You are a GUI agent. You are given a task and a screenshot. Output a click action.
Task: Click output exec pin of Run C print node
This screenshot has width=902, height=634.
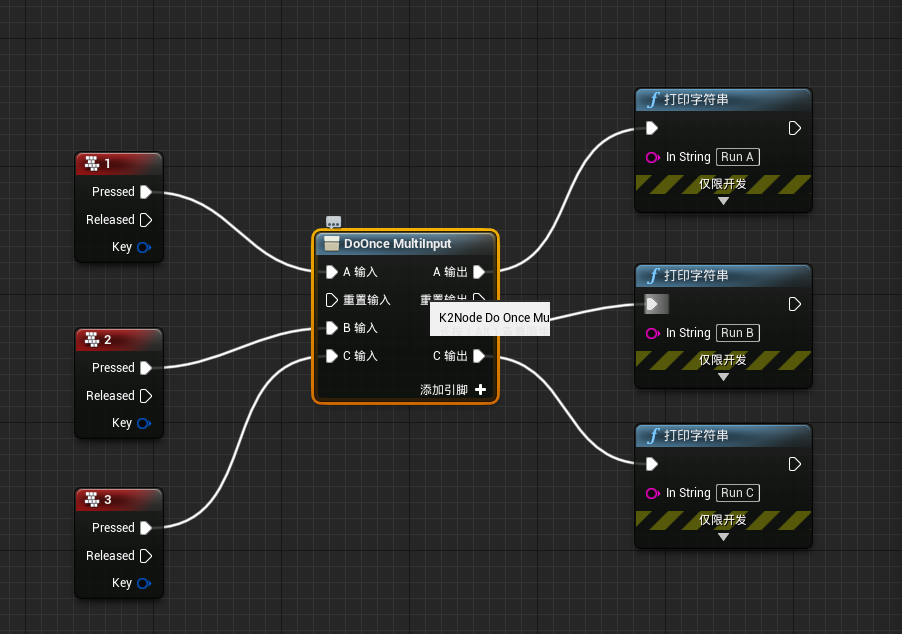tap(795, 464)
